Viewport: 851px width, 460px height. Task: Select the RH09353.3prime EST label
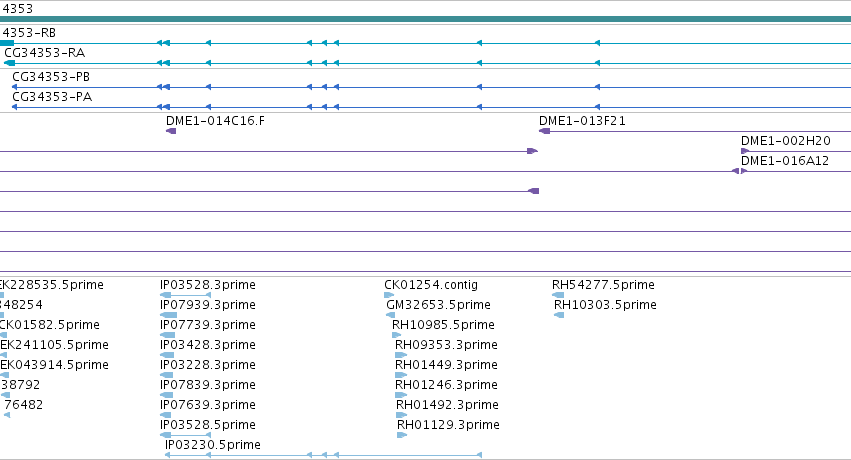(x=446, y=345)
